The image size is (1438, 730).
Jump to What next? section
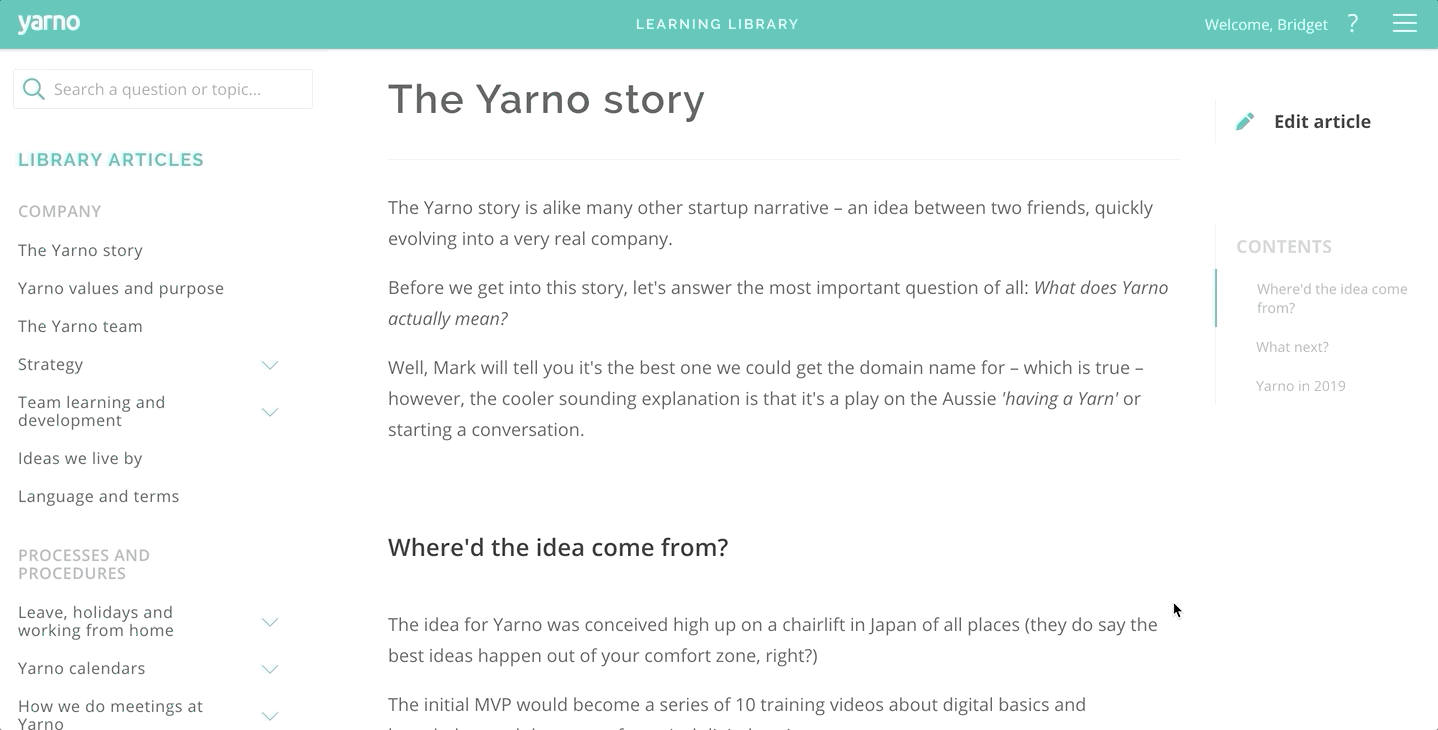1292,347
